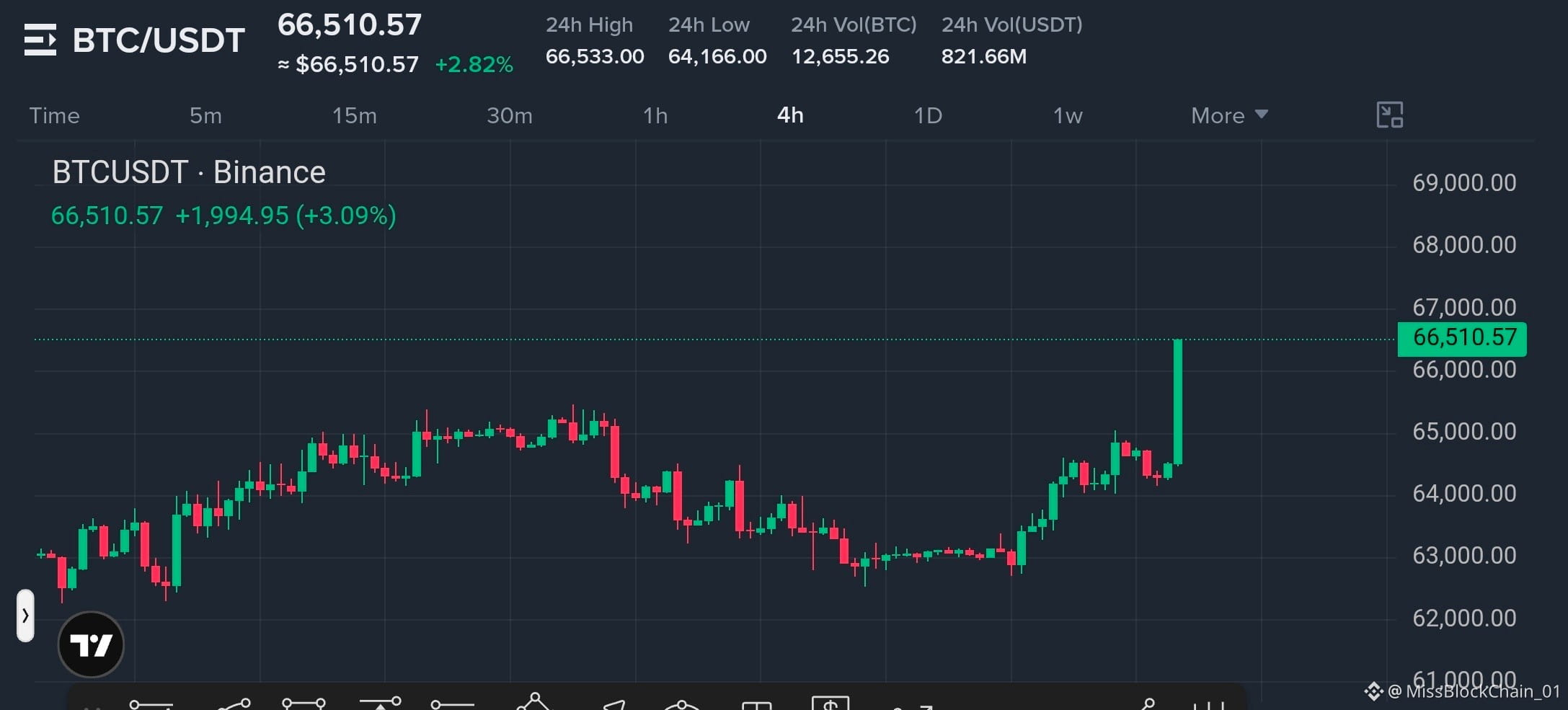Switch to the 5m interval

(205, 115)
